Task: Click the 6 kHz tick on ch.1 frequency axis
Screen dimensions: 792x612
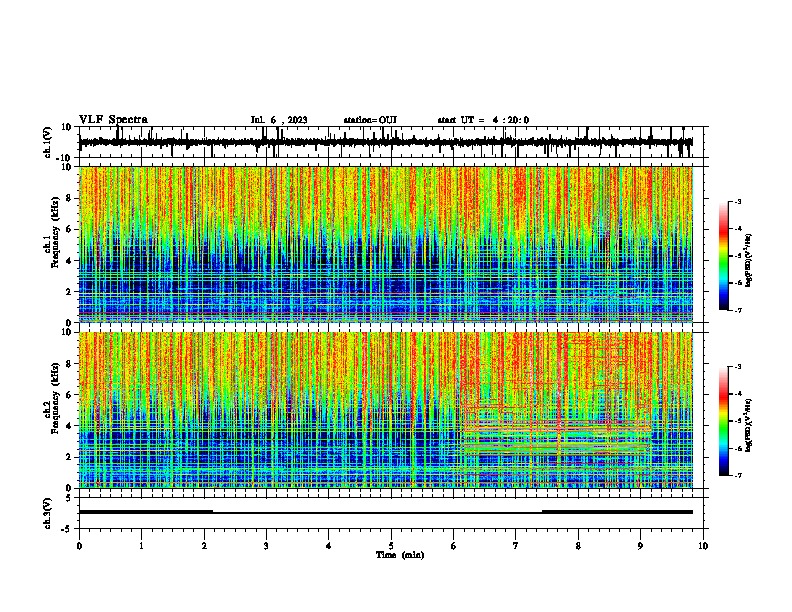Action: tap(70, 229)
